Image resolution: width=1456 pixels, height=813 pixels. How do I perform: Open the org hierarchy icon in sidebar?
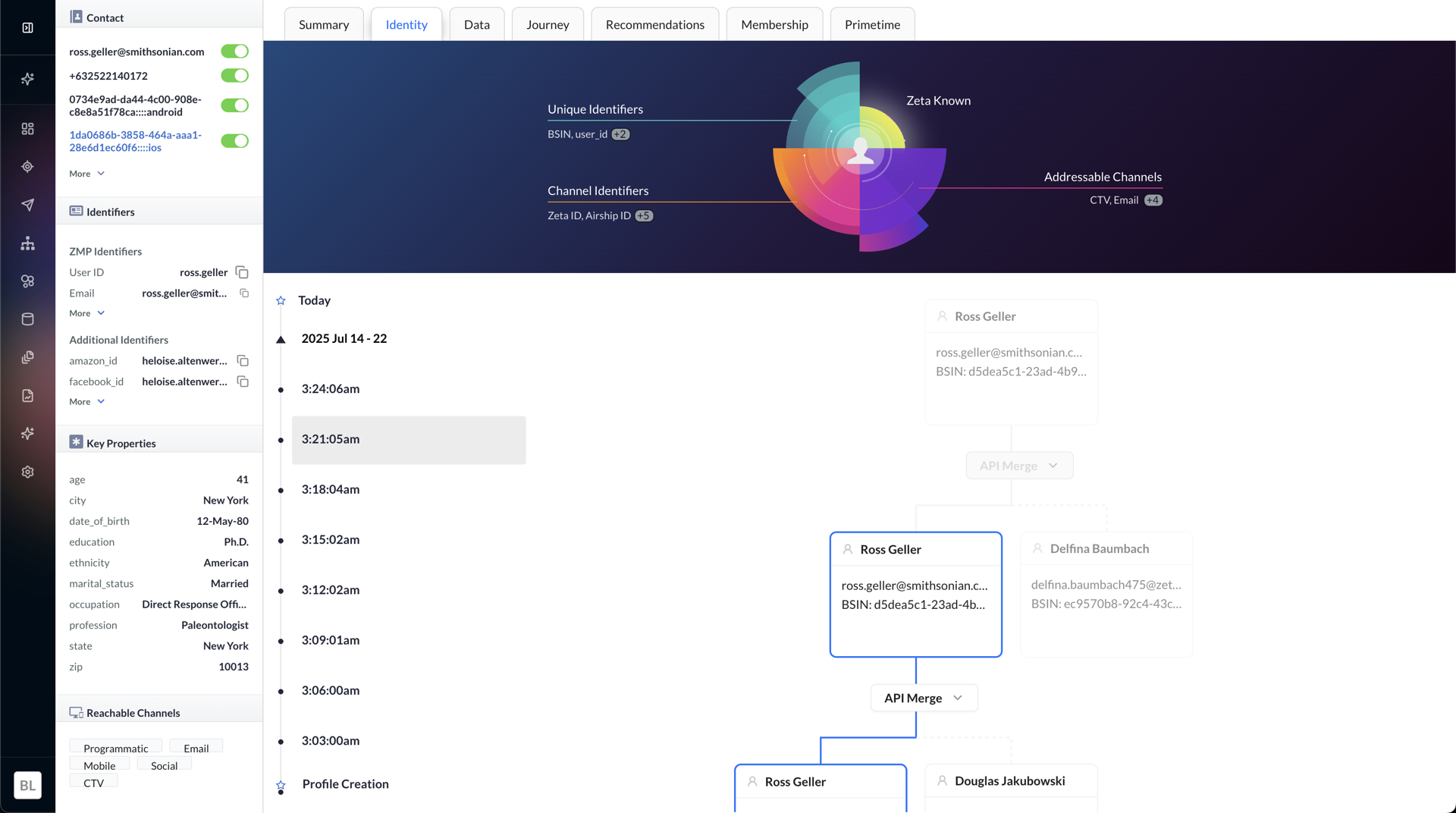coord(28,243)
